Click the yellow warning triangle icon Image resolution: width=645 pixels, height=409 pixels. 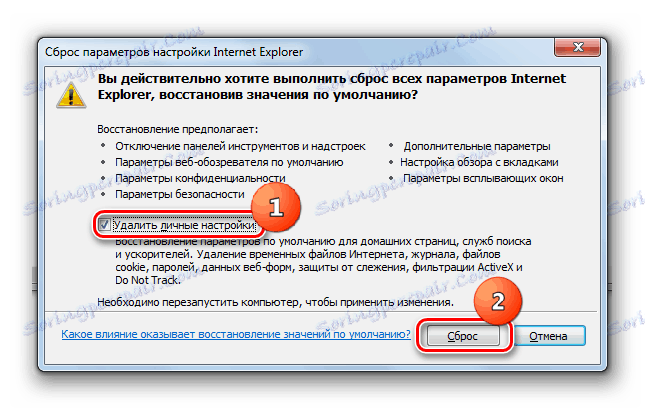coord(71,95)
